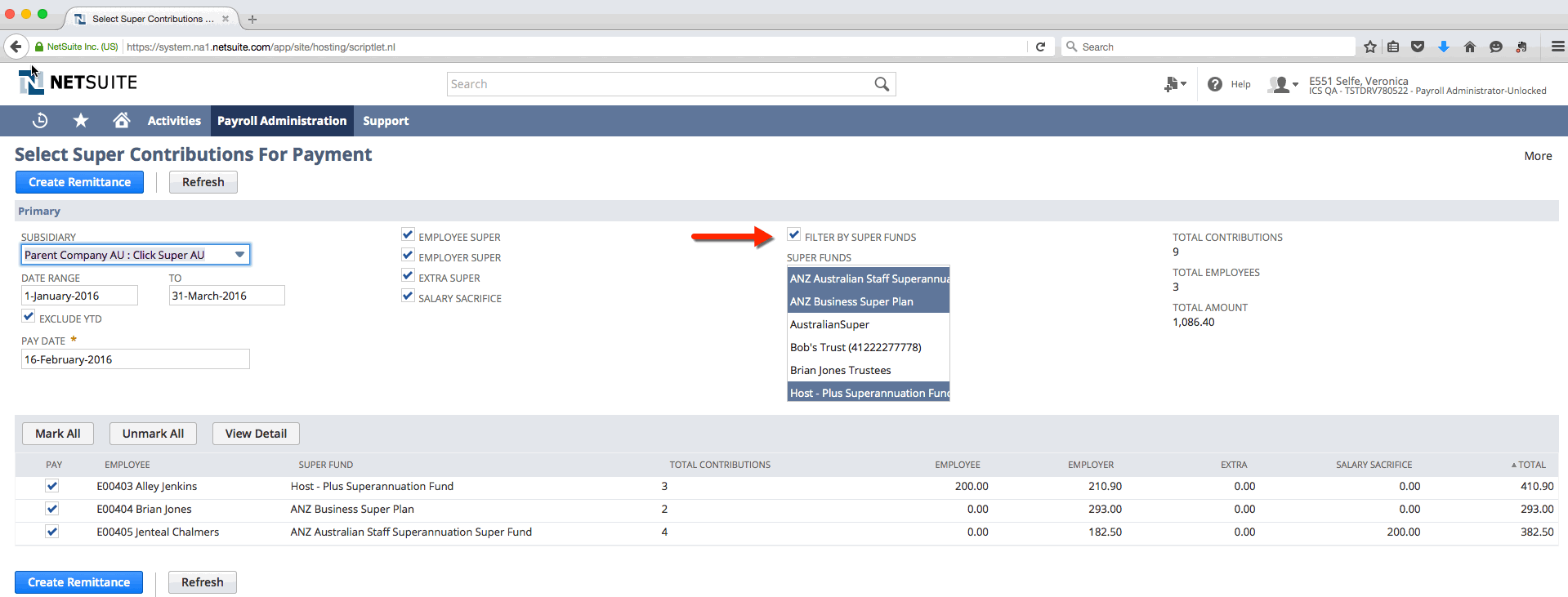The height and width of the screenshot is (597, 1568).
Task: Select AustralianSuper in the super funds list
Action: [x=869, y=324]
